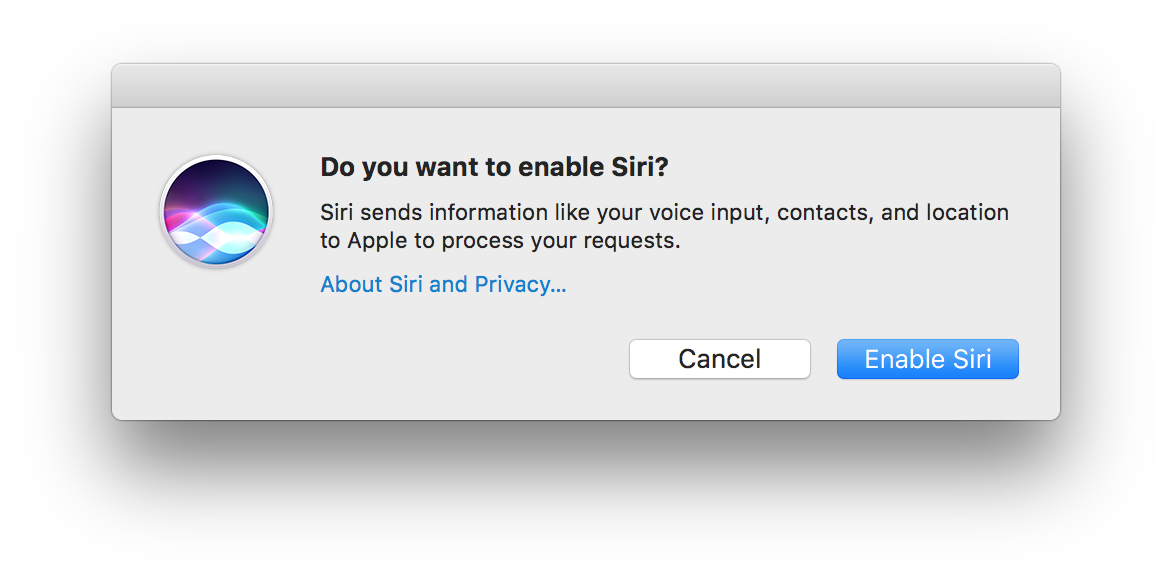
Task: Click the Siri waveform icon
Action: click(x=215, y=211)
